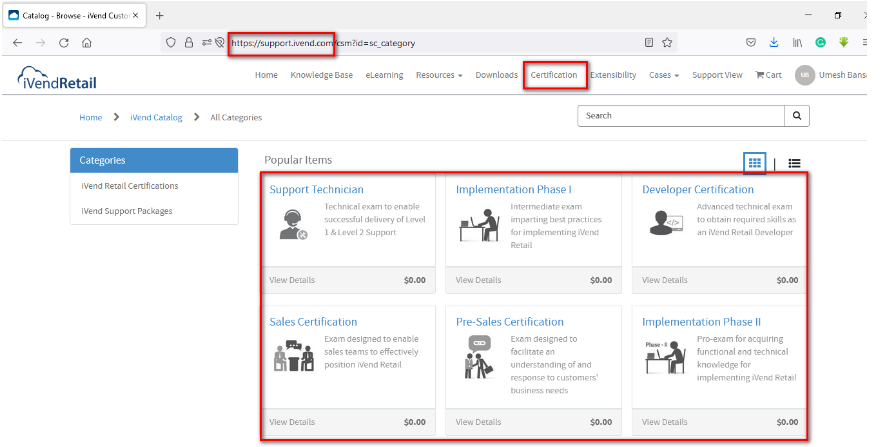Close the Catalog browser tab
The width and height of the screenshot is (892, 447).
coord(135,15)
